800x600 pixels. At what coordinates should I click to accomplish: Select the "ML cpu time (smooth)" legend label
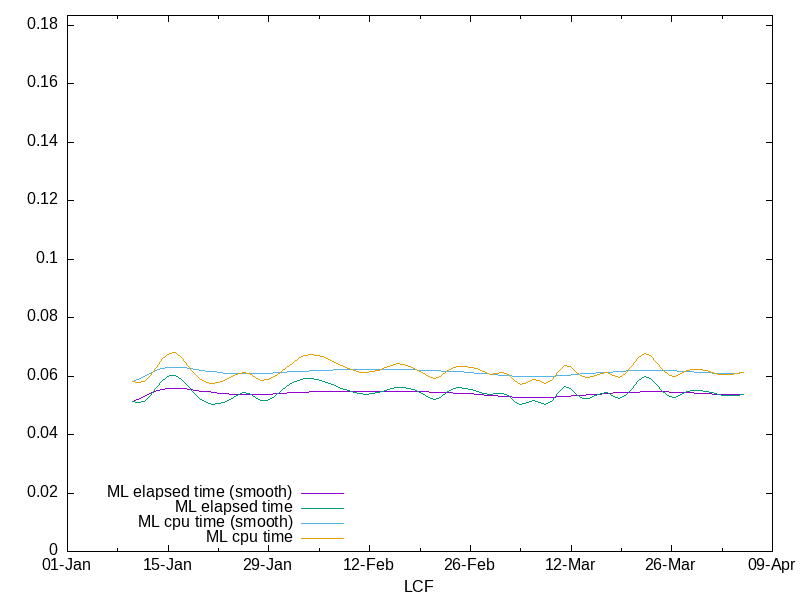pyautogui.click(x=215, y=522)
